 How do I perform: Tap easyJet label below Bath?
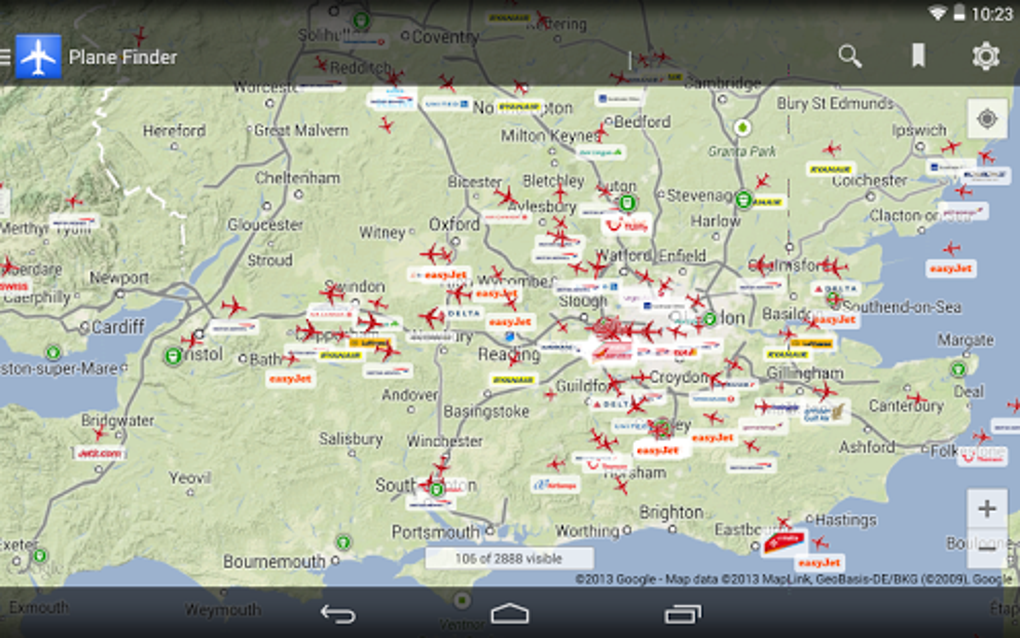click(x=291, y=379)
